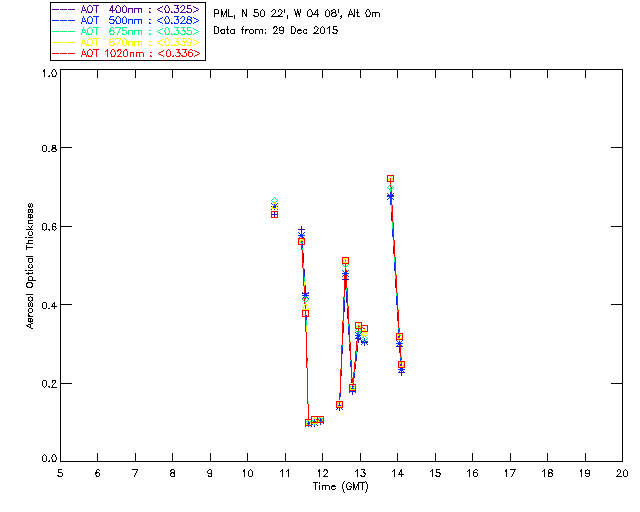The width and height of the screenshot is (640, 512).
Task: Click the 8 tick label on time axis
Action: (x=172, y=473)
